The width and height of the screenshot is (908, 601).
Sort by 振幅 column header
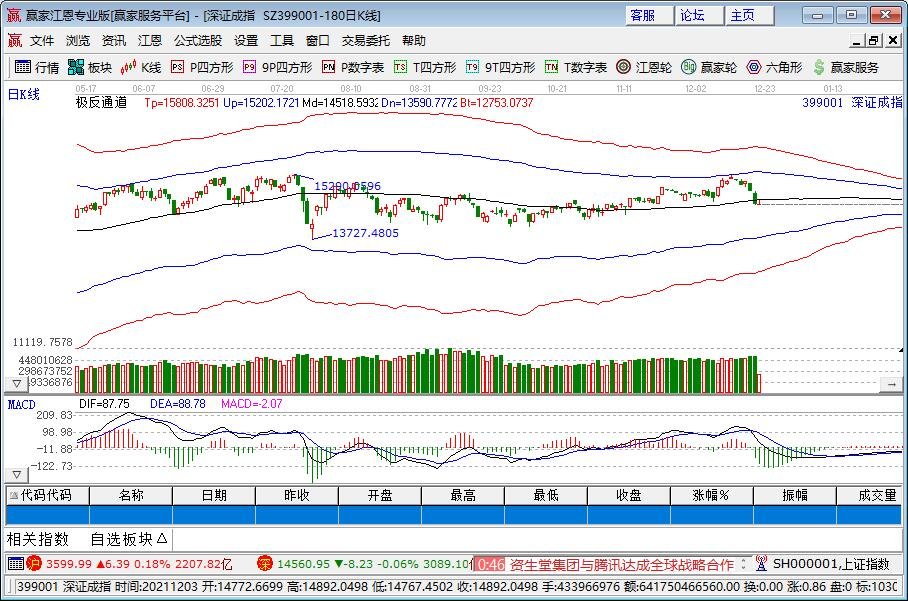tap(794, 495)
